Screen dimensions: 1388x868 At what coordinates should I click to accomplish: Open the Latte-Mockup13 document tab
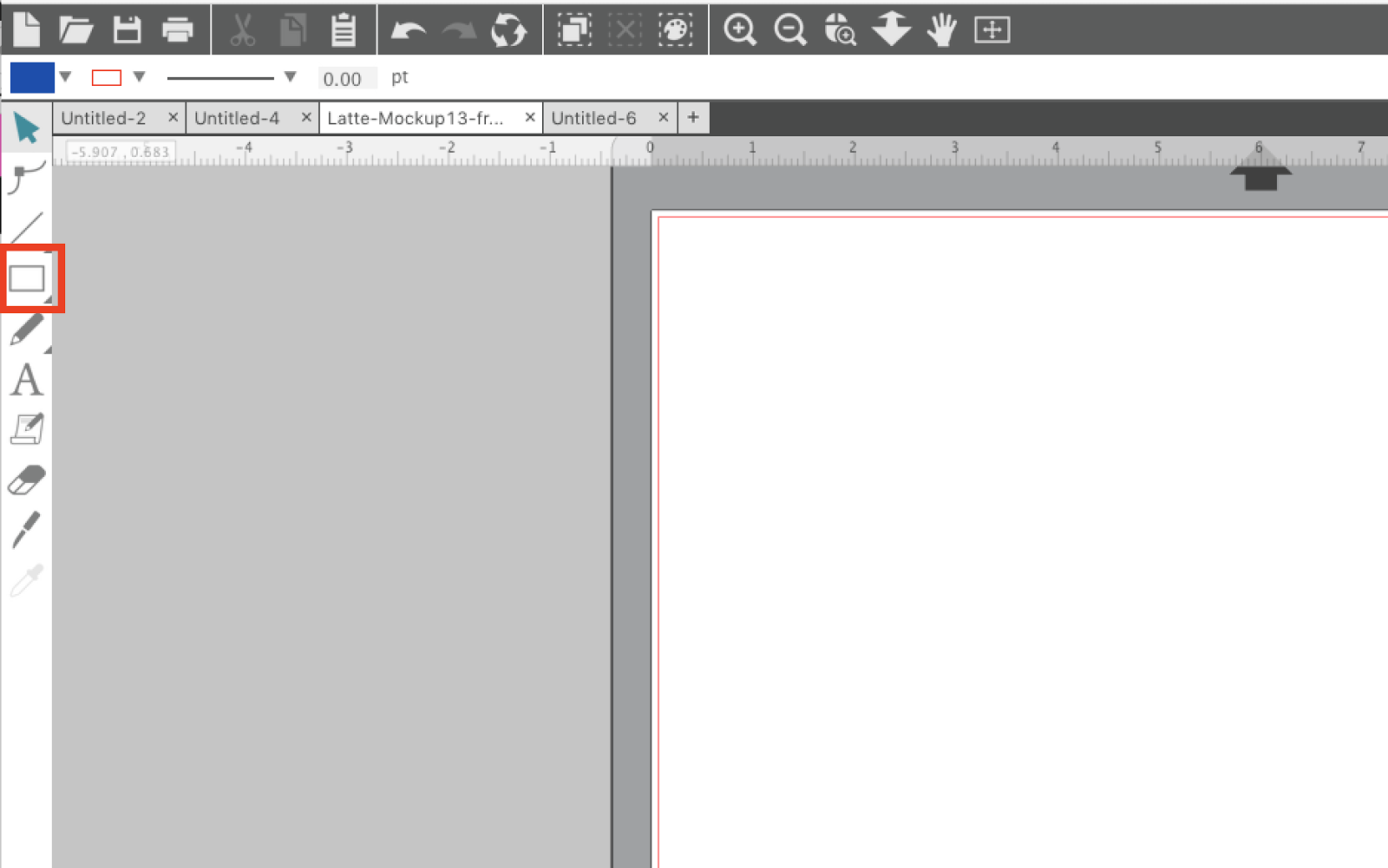(x=416, y=117)
